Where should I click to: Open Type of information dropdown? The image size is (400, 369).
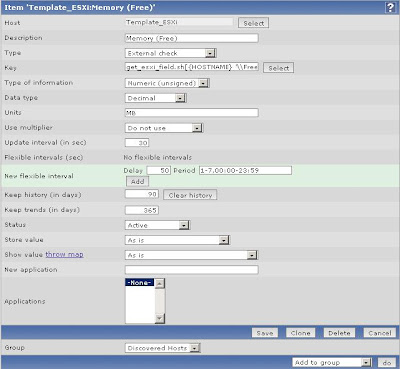point(167,83)
